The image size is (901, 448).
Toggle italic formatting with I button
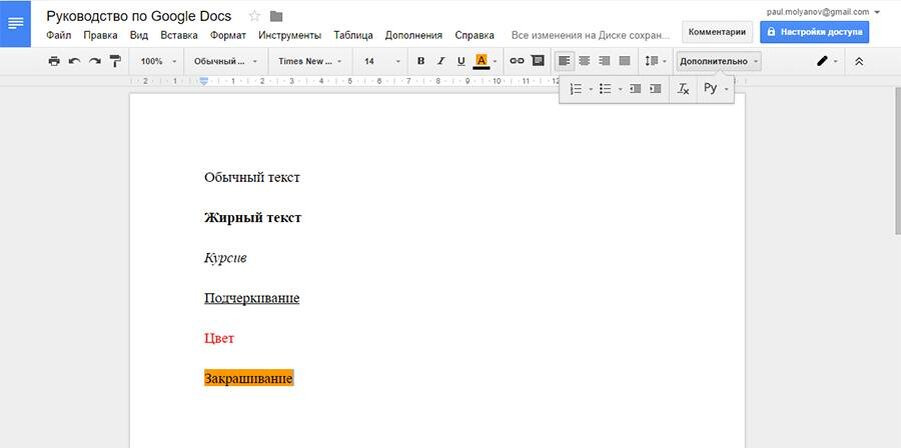click(x=441, y=61)
